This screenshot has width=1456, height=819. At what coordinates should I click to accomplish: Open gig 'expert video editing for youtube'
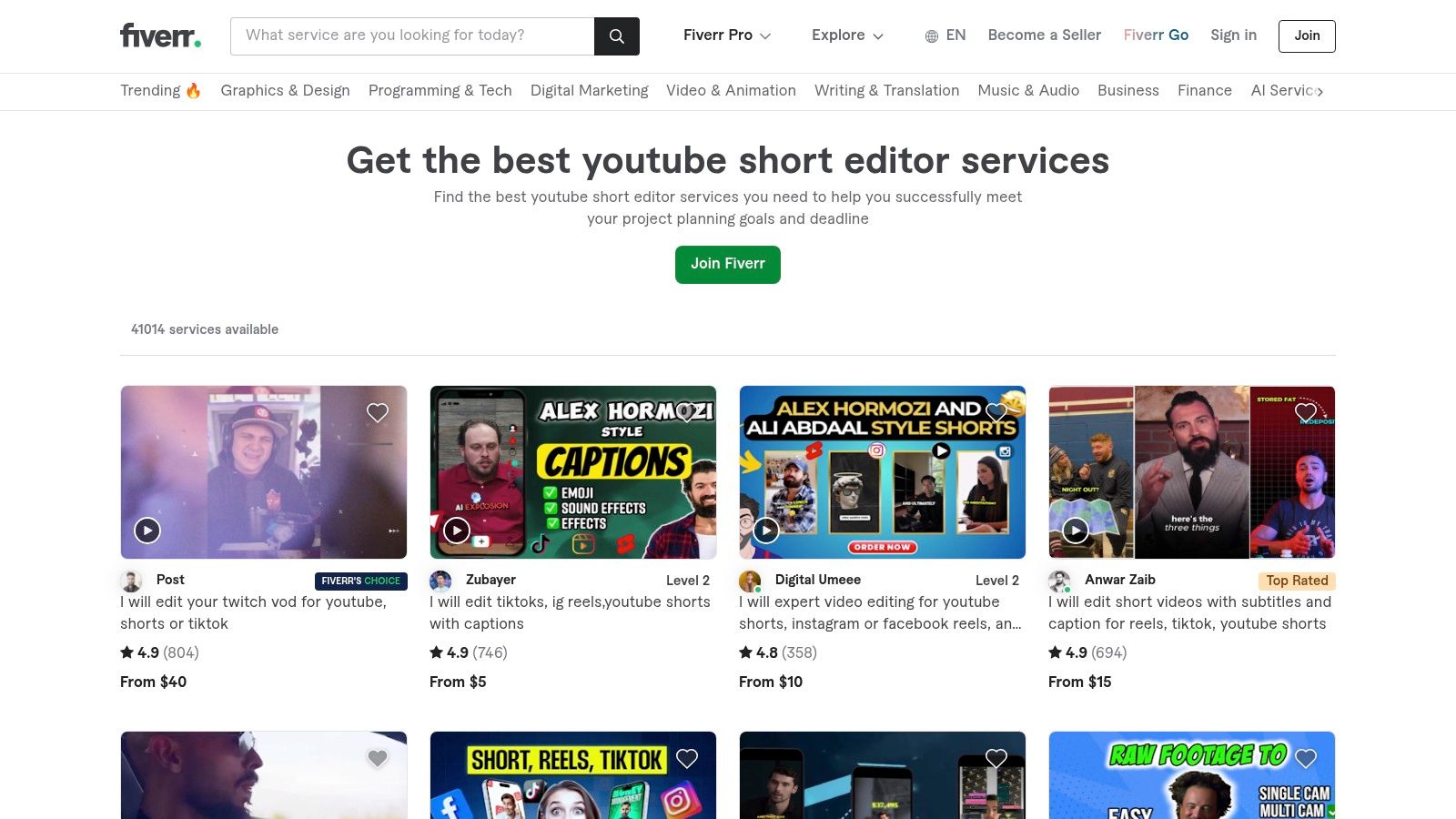880,612
